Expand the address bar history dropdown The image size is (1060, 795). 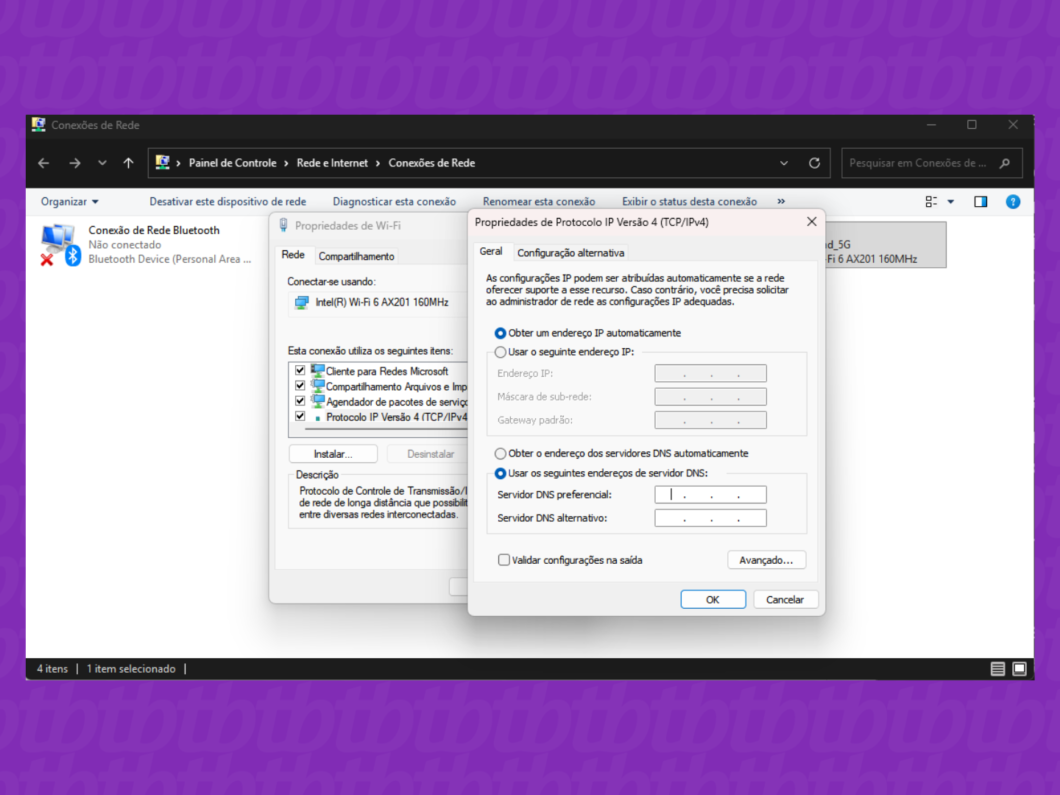point(784,163)
